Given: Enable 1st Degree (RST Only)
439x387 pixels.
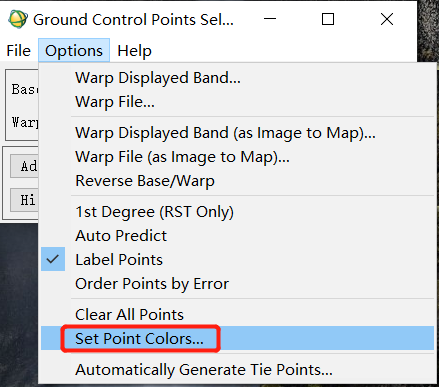Looking at the screenshot, I should 237,212.
